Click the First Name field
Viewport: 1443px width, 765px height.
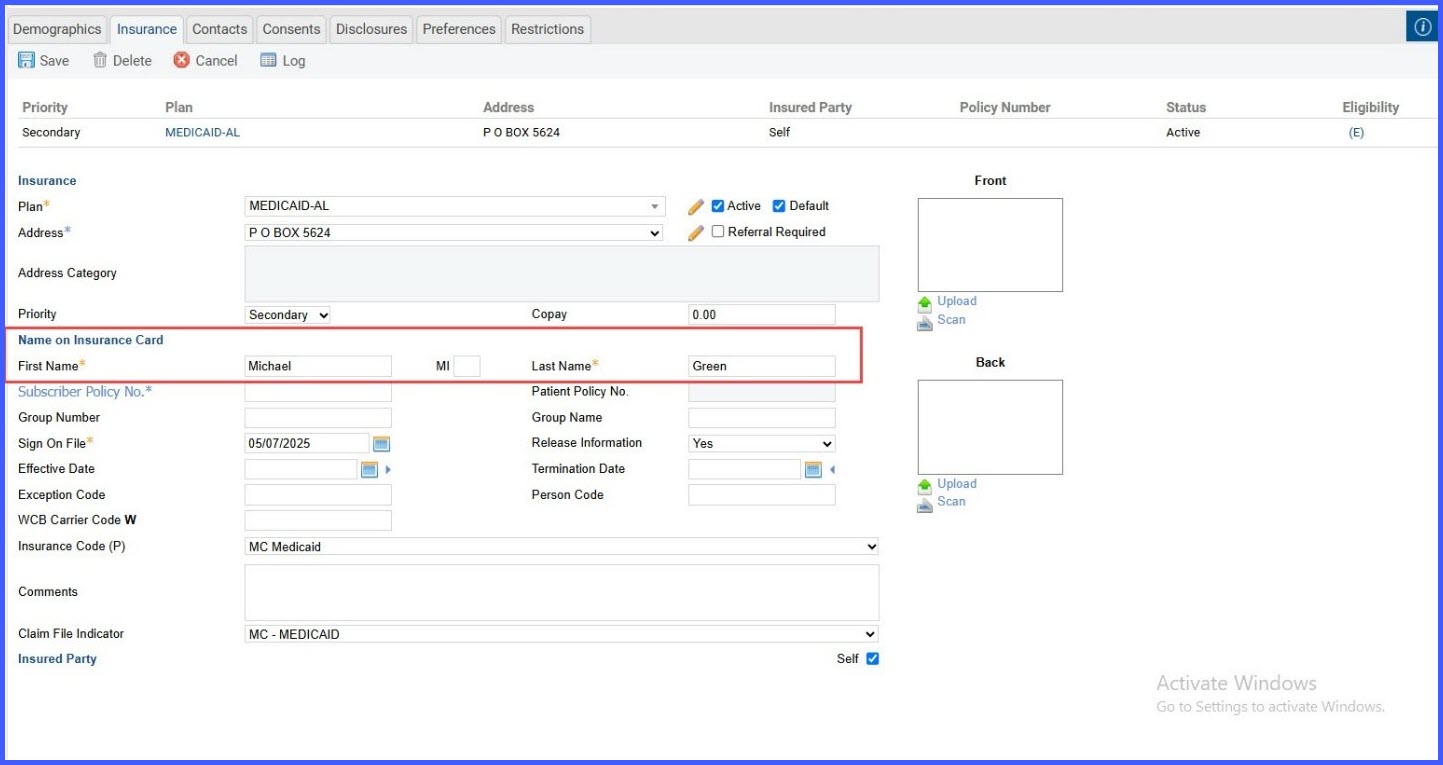click(318, 366)
